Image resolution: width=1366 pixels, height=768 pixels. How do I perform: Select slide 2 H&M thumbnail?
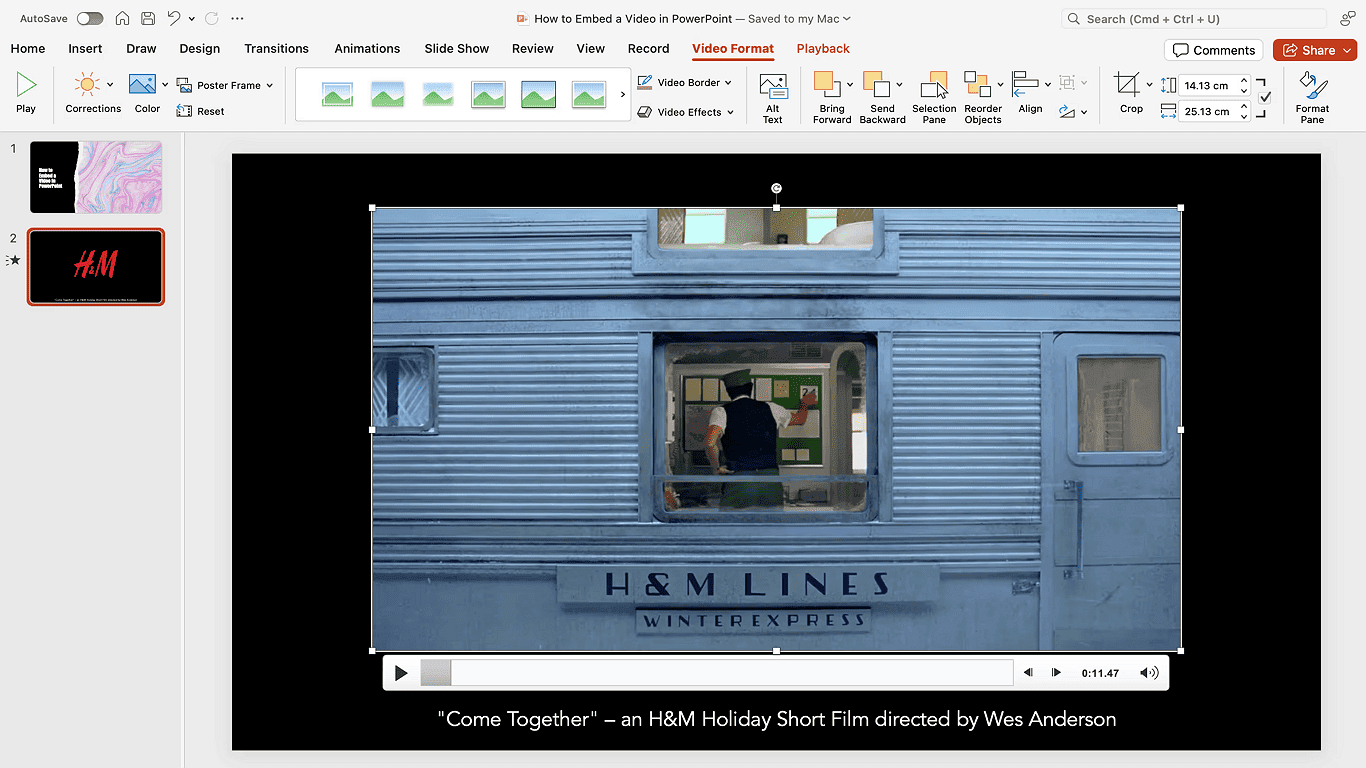[96, 267]
